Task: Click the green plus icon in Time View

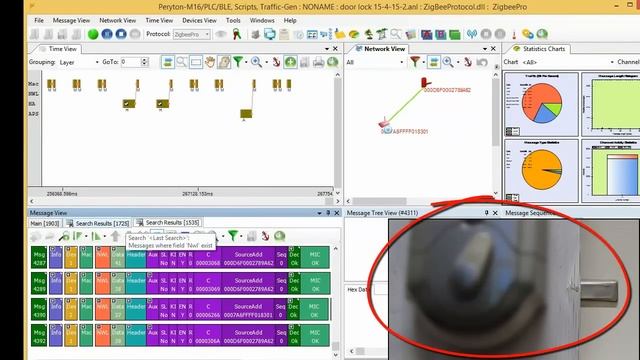Action: pyautogui.click(x=290, y=62)
